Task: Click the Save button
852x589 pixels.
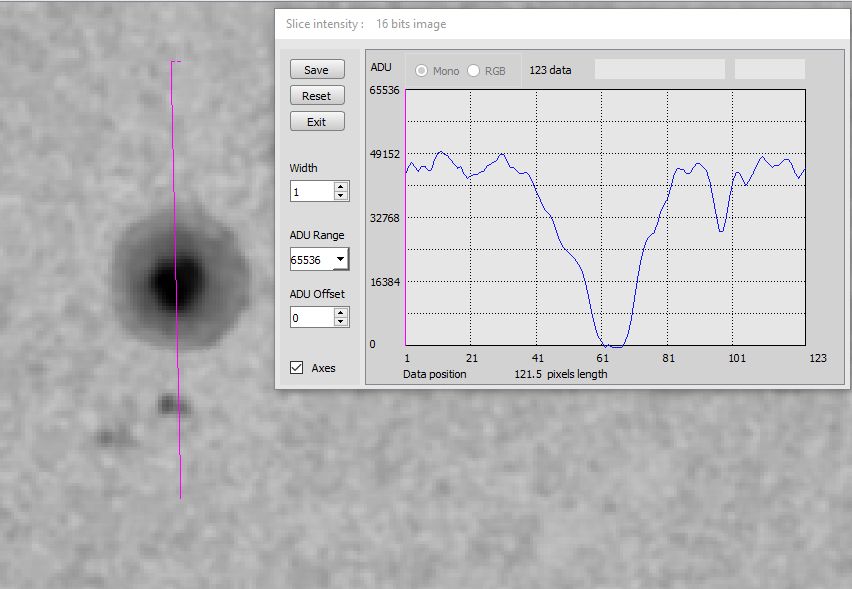Action: pyautogui.click(x=316, y=70)
